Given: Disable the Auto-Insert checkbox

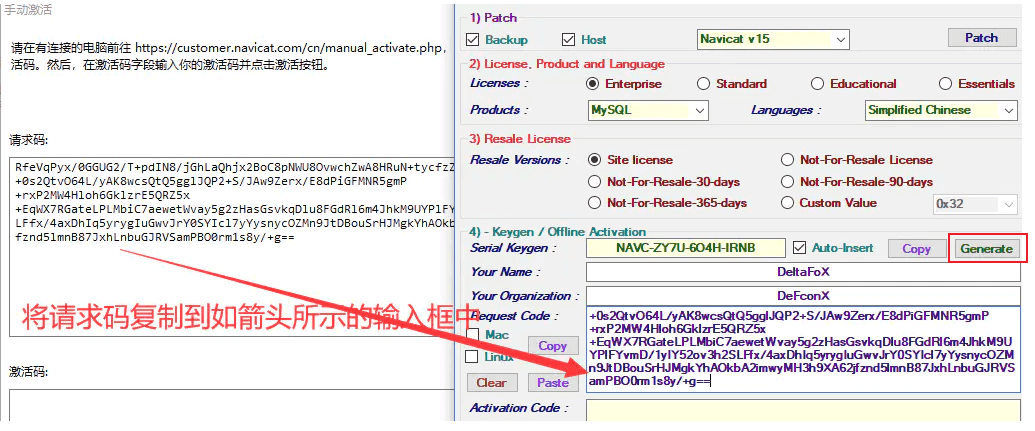Looking at the screenshot, I should point(800,248).
